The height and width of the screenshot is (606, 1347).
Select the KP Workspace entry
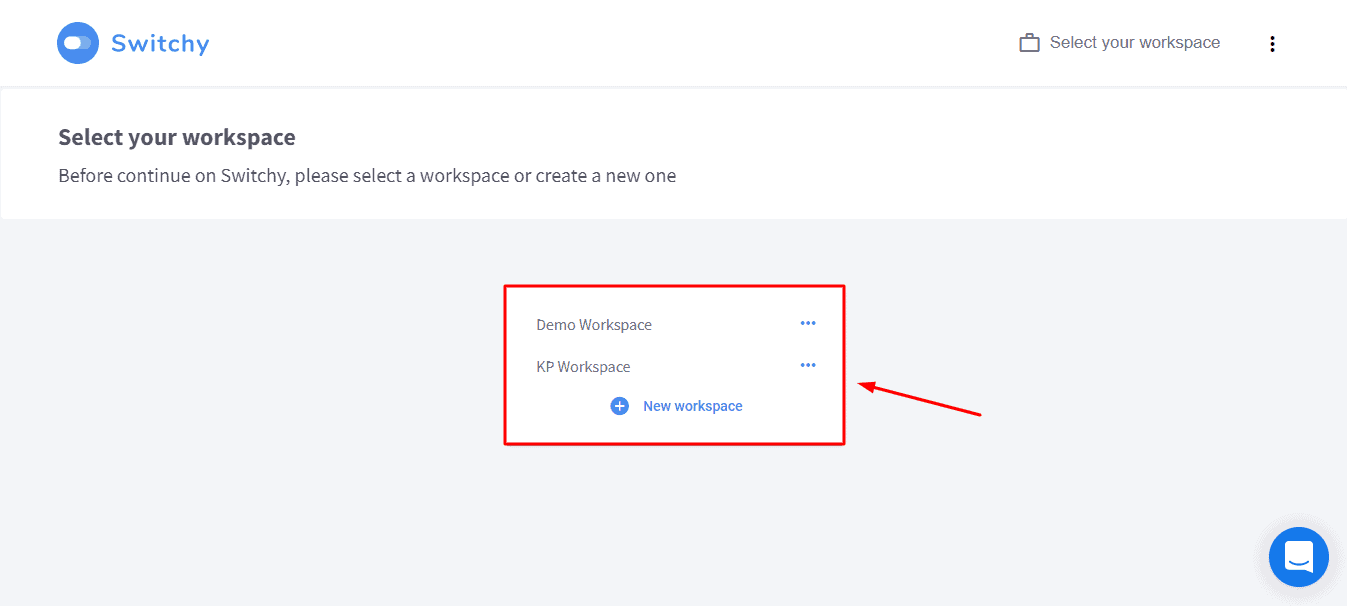(x=583, y=367)
